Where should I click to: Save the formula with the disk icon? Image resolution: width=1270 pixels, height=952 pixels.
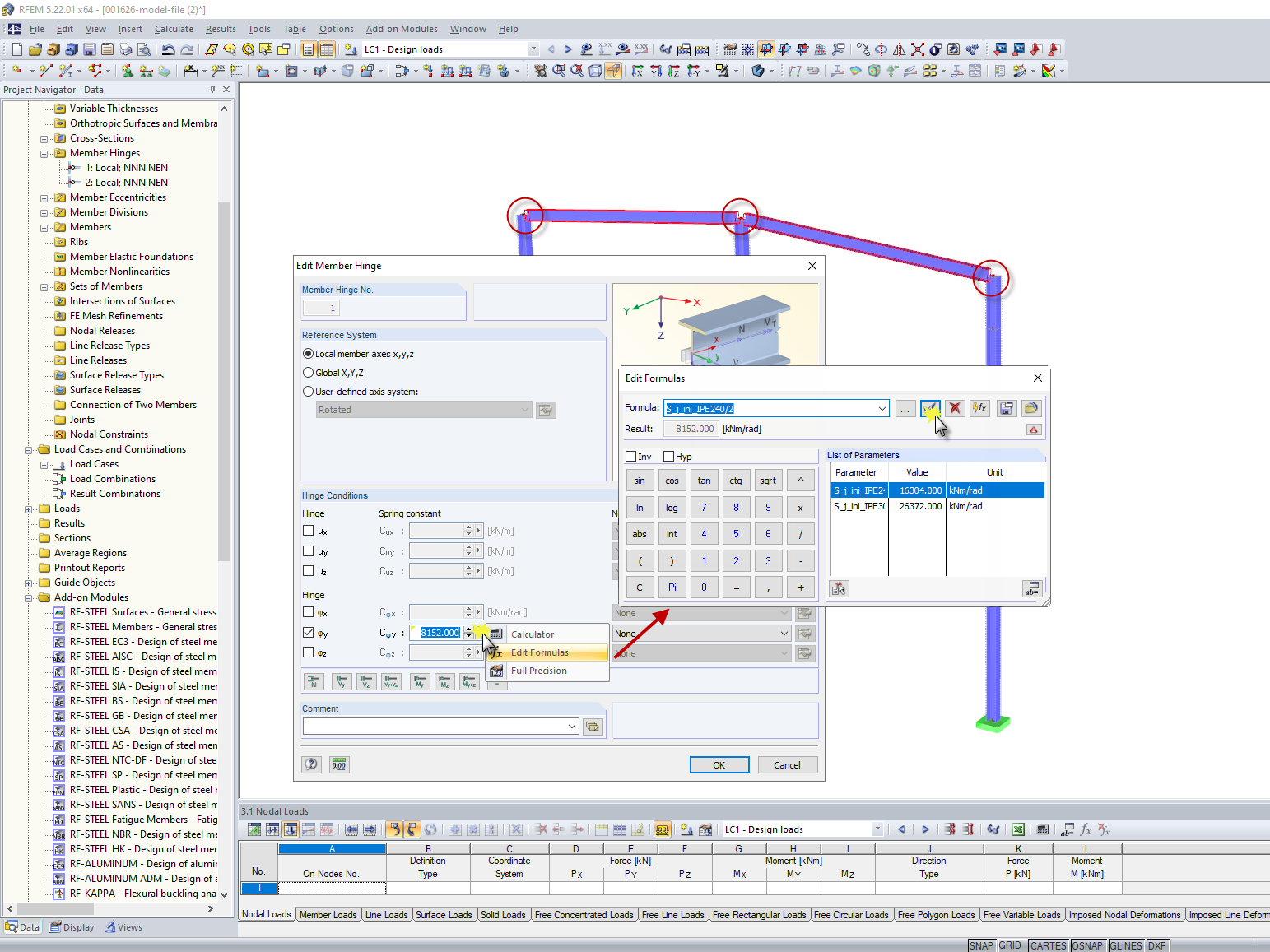click(1006, 408)
